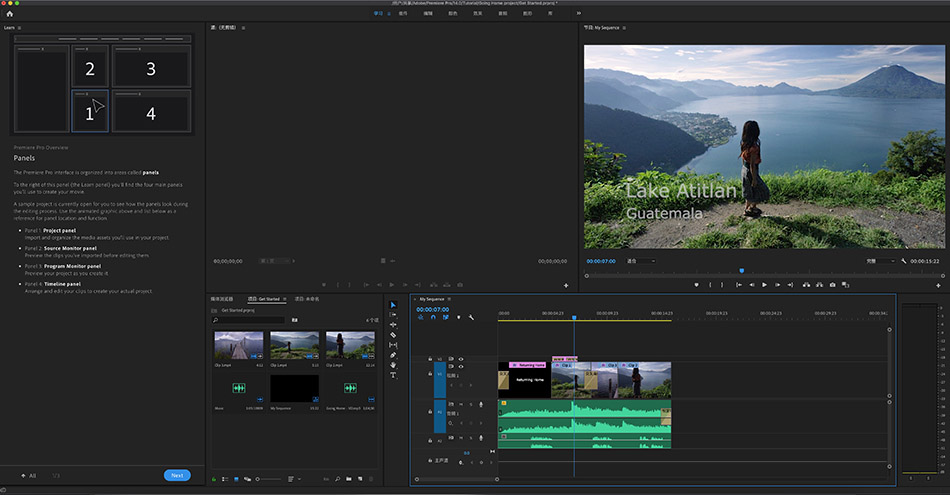Open the Media Browser tab

222,299
